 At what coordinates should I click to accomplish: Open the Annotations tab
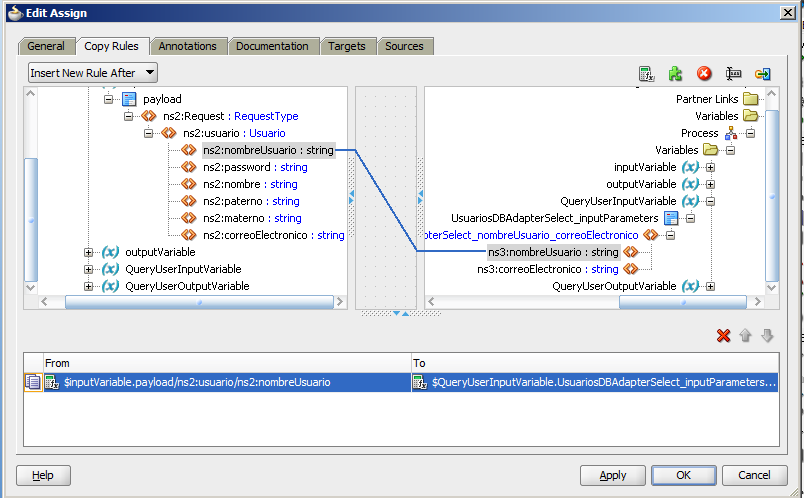tap(187, 46)
